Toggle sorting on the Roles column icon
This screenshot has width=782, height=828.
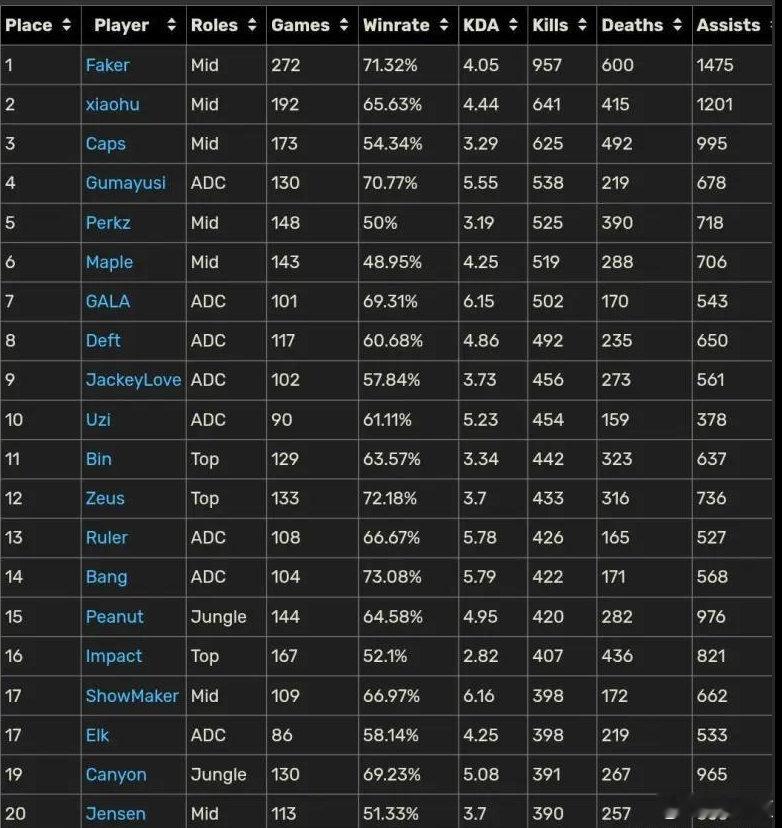click(252, 25)
